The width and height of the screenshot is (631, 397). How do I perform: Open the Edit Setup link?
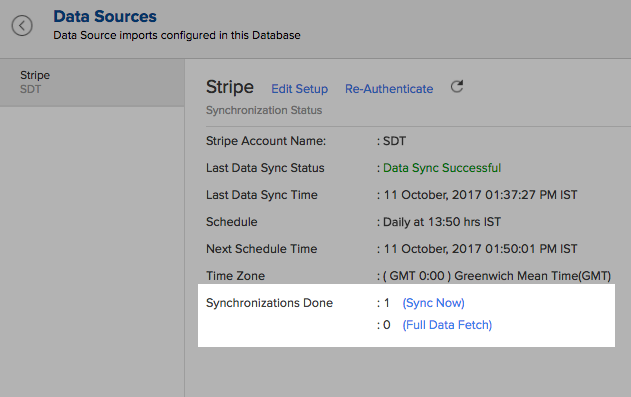299,88
